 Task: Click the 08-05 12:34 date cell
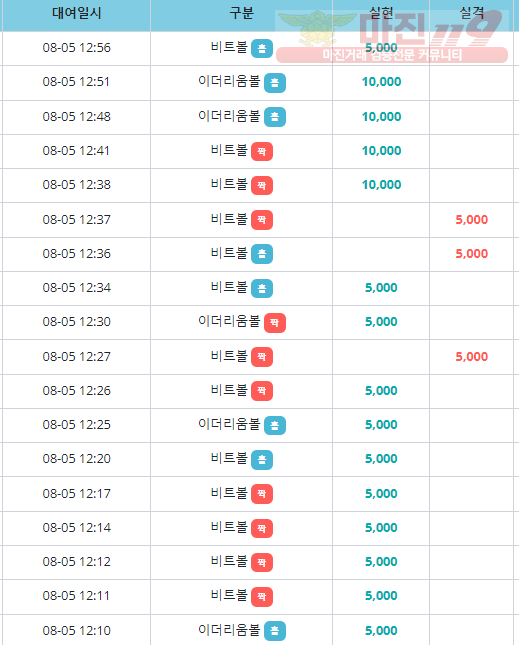click(x=76, y=288)
